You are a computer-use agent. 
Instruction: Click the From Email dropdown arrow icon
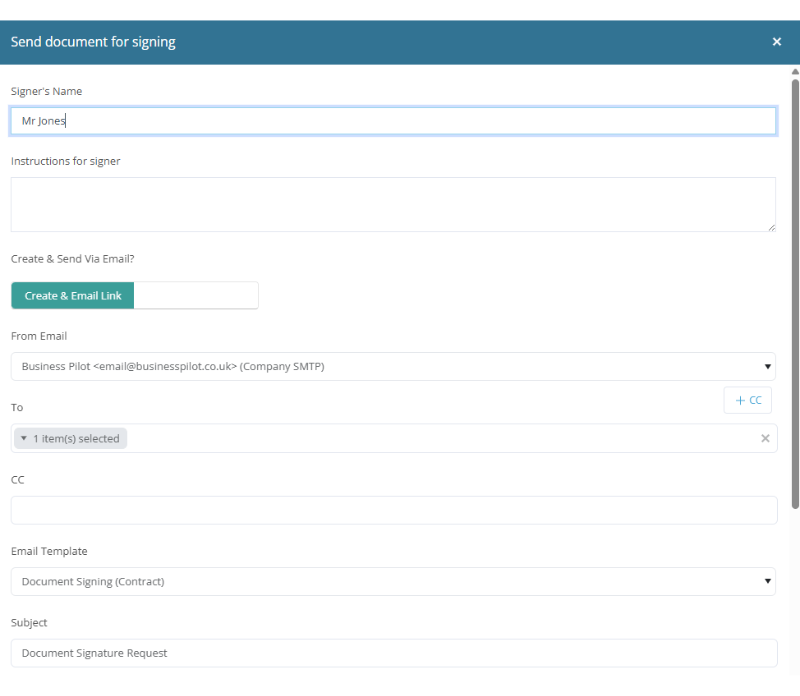click(x=767, y=366)
